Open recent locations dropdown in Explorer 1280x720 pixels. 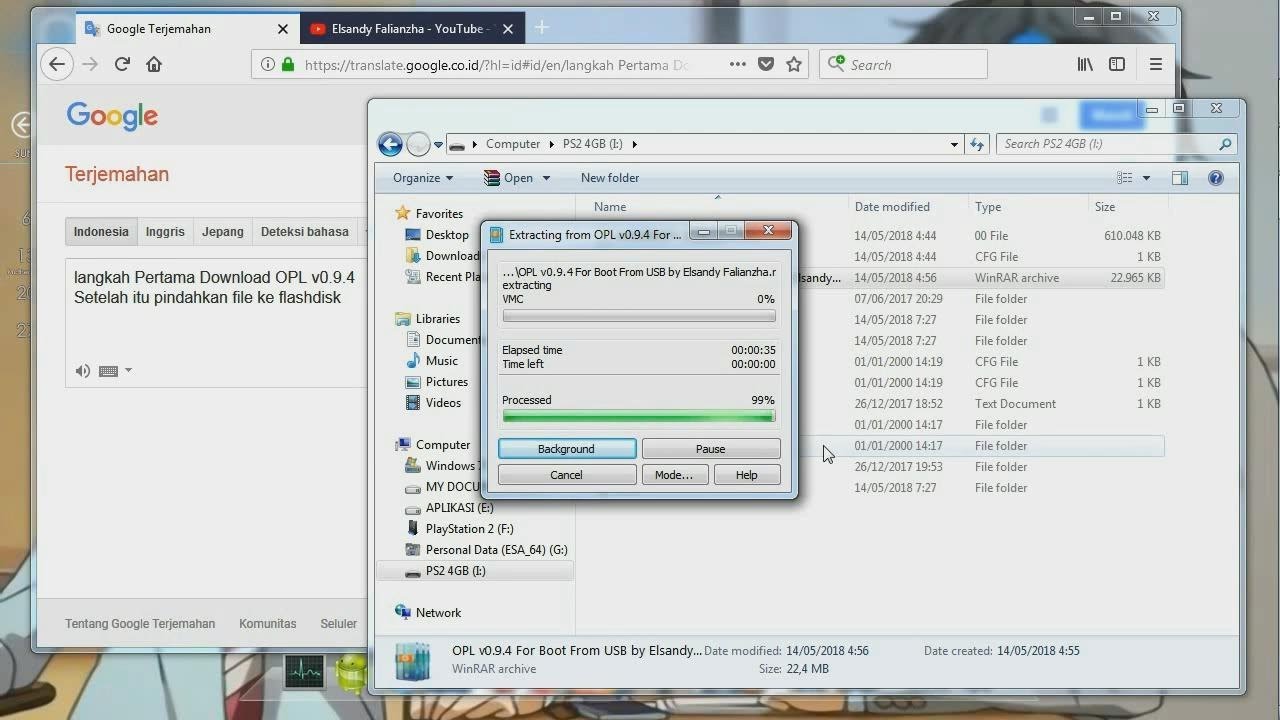pos(438,145)
